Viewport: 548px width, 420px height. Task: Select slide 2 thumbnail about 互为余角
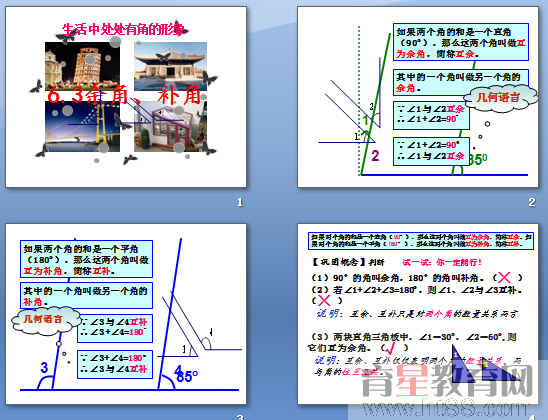coord(418,97)
